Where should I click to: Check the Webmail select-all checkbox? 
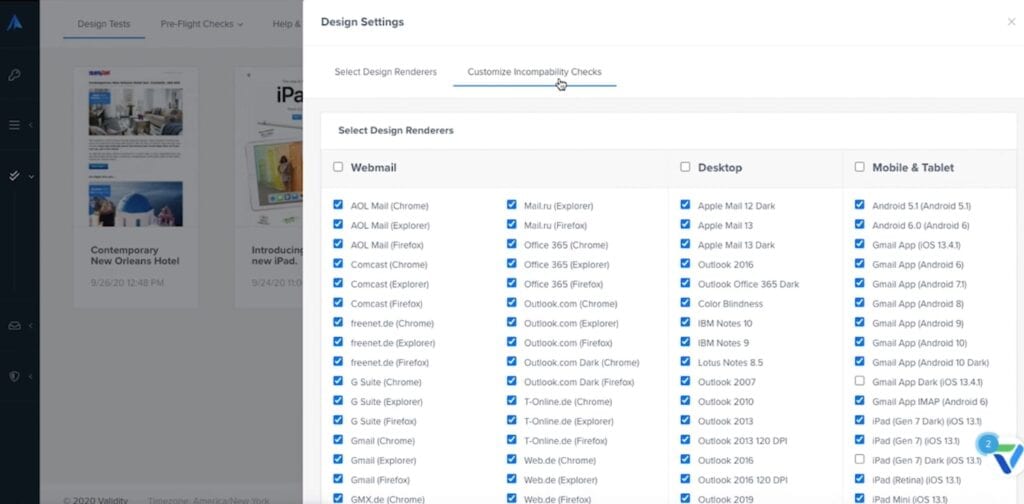tap(338, 166)
